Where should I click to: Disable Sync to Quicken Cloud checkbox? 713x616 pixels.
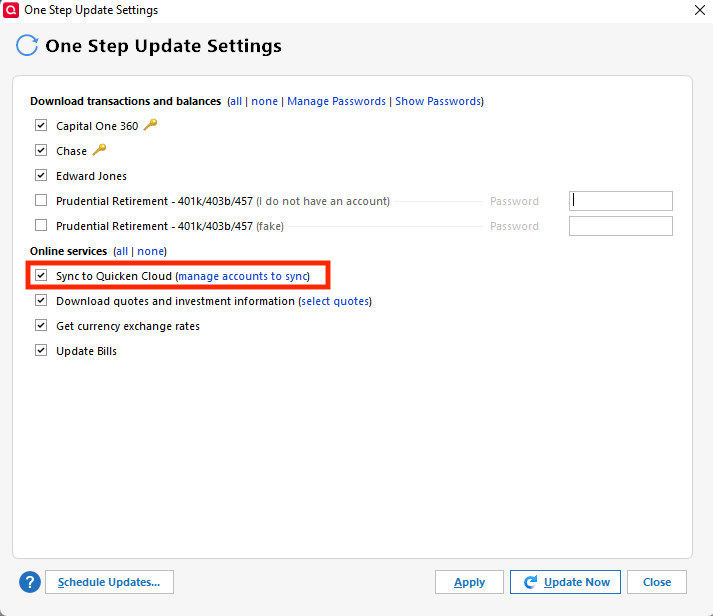tap(41, 275)
